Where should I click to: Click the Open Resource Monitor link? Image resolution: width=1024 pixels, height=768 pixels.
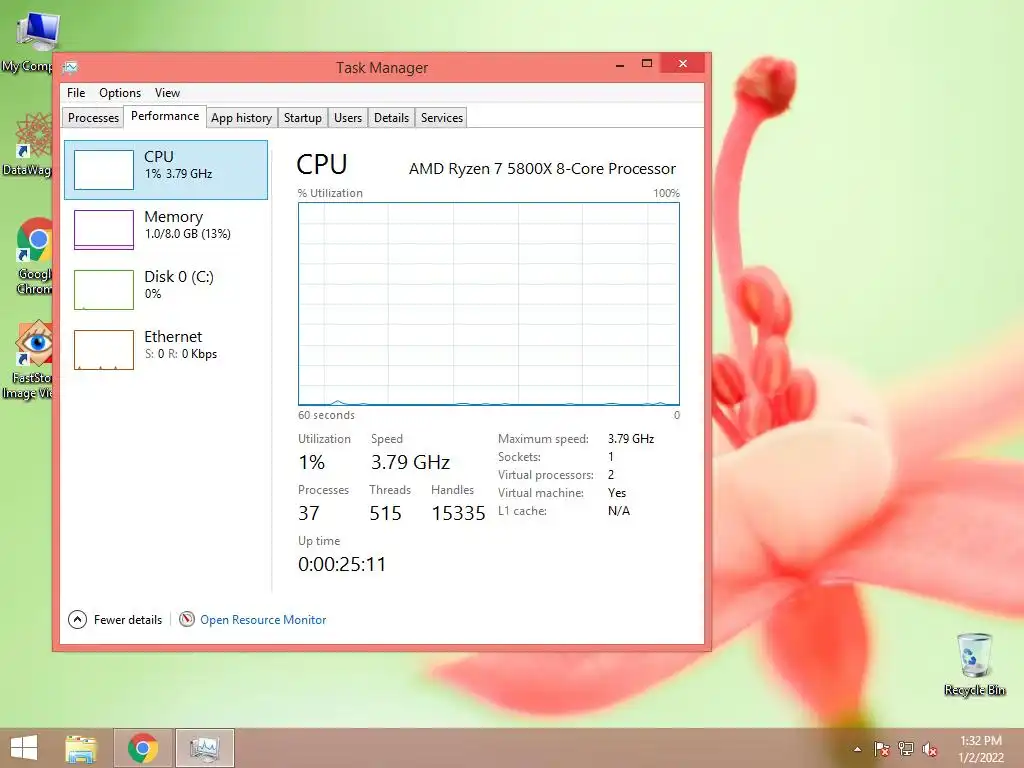click(263, 620)
